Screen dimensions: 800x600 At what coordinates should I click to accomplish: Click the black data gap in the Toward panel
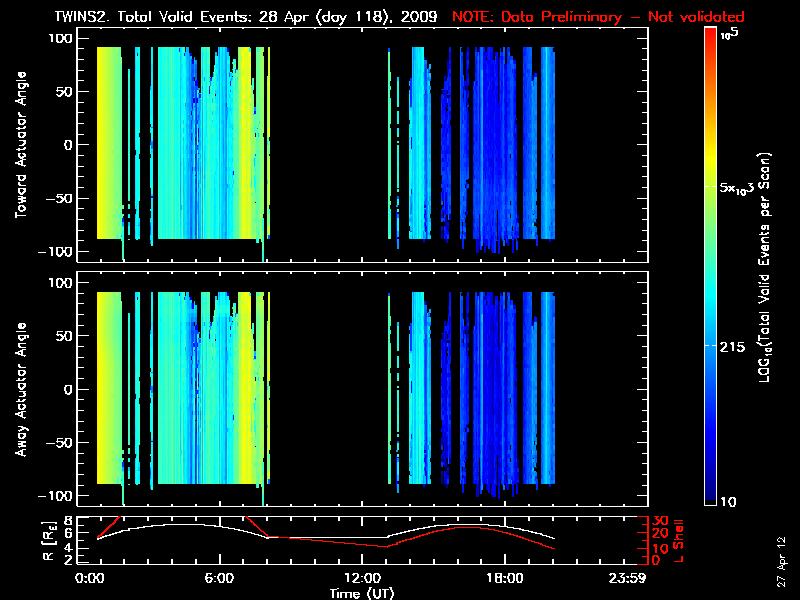pyautogui.click(x=330, y=145)
